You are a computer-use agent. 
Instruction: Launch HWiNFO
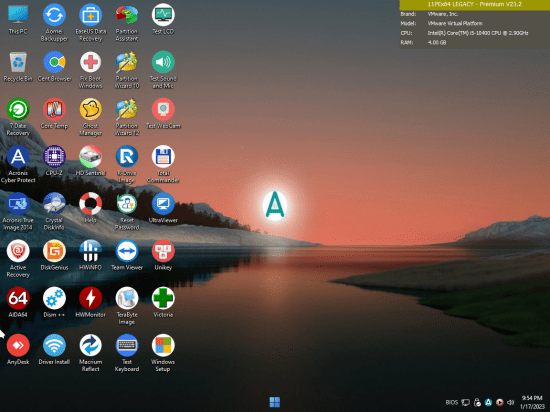coord(90,256)
